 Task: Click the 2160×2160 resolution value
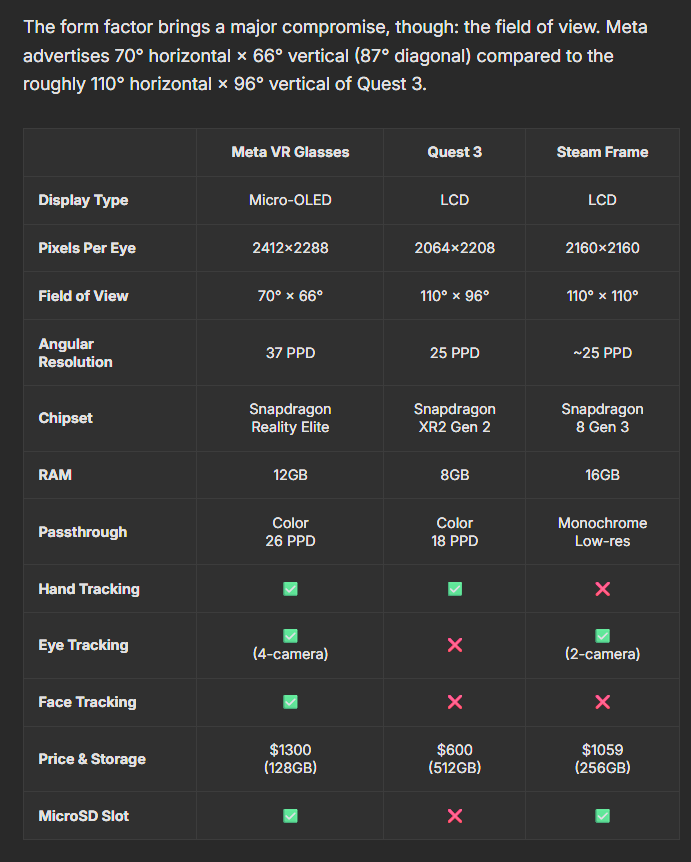pos(602,248)
